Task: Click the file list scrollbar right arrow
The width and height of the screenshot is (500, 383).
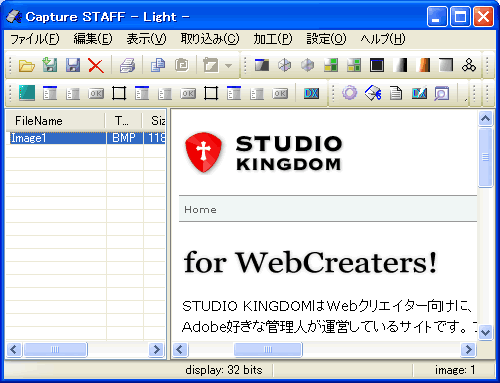Action: [156, 350]
